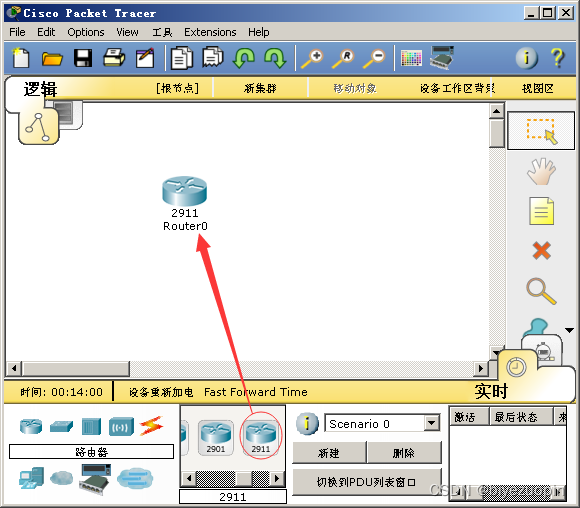Click the Paste toolbar icon
This screenshot has height=508, width=580.
213,57
